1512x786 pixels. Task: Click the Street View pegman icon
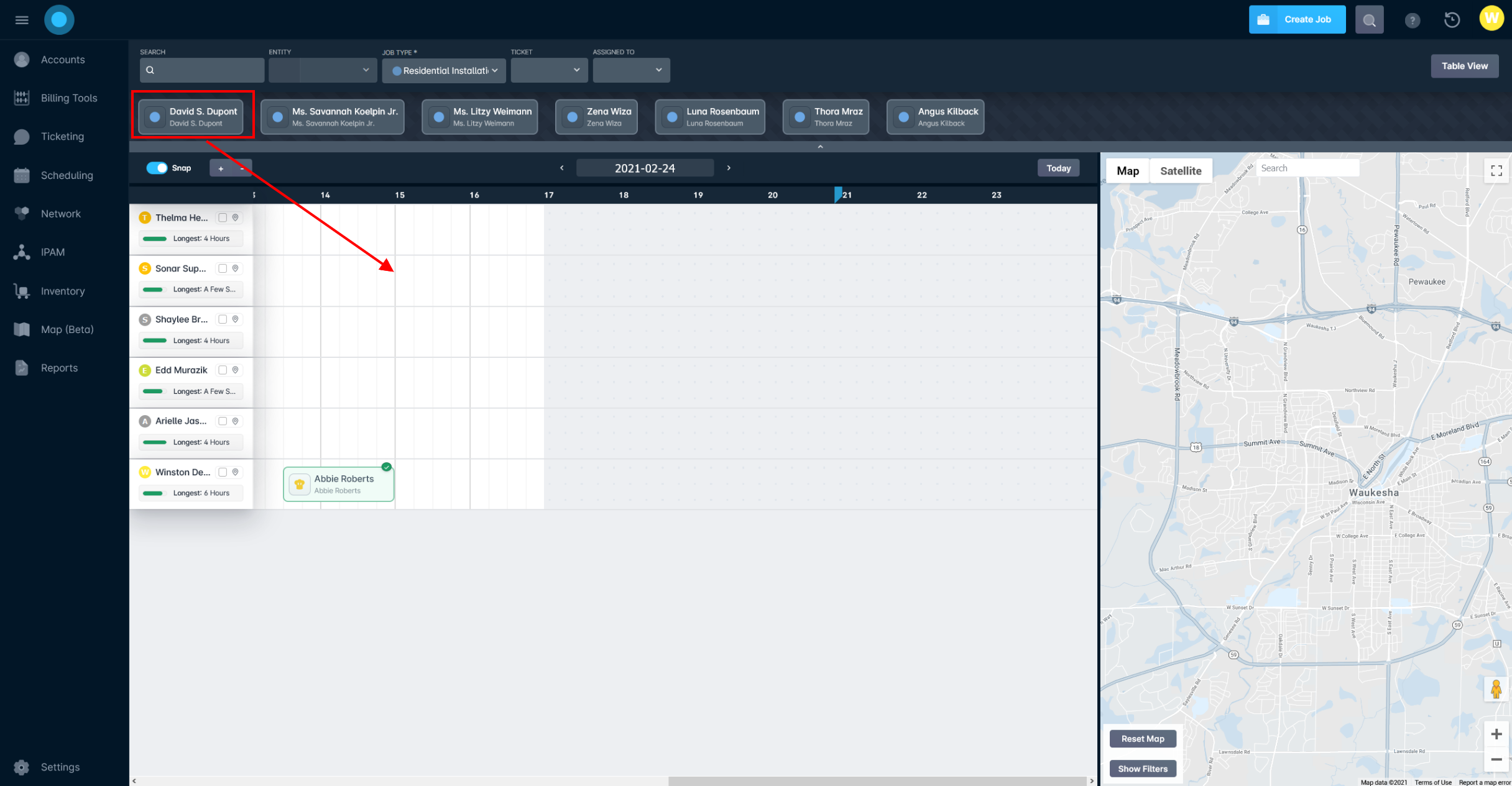click(1496, 689)
